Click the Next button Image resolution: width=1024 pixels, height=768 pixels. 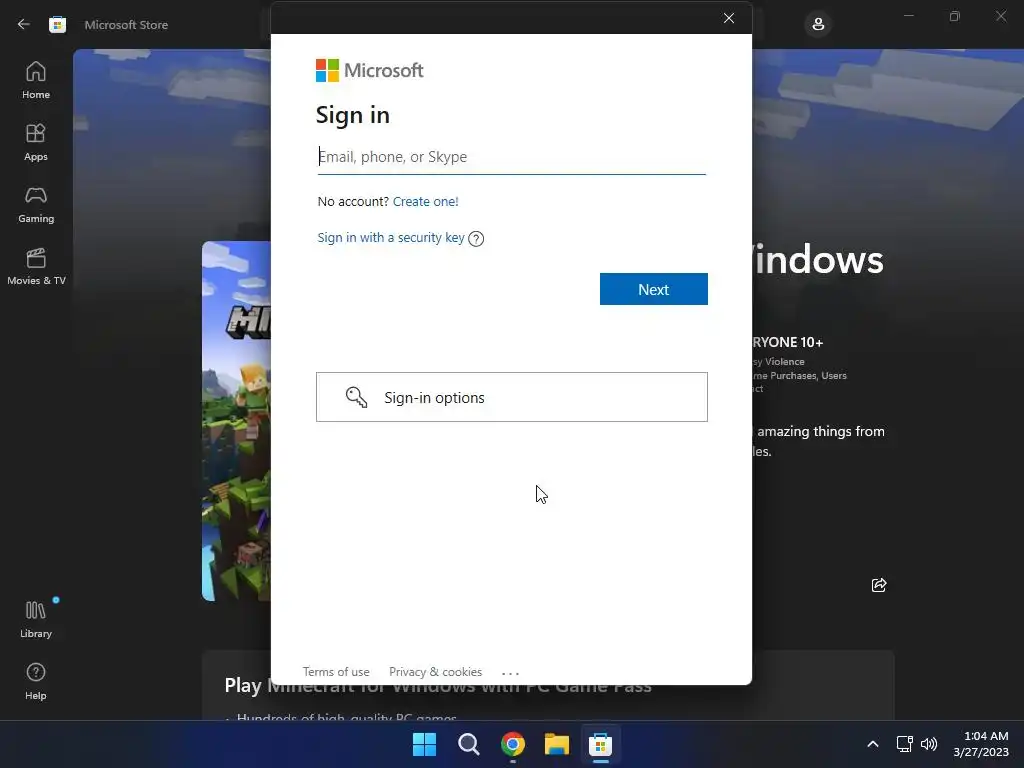click(654, 289)
